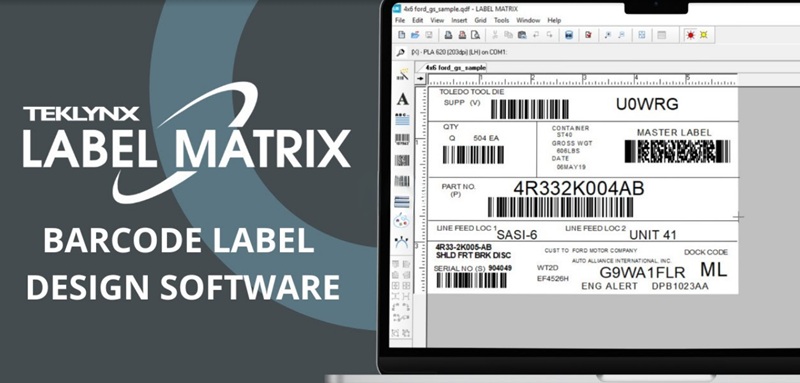Select the Text tool letter A
The width and height of the screenshot is (800, 383).
click(x=403, y=99)
